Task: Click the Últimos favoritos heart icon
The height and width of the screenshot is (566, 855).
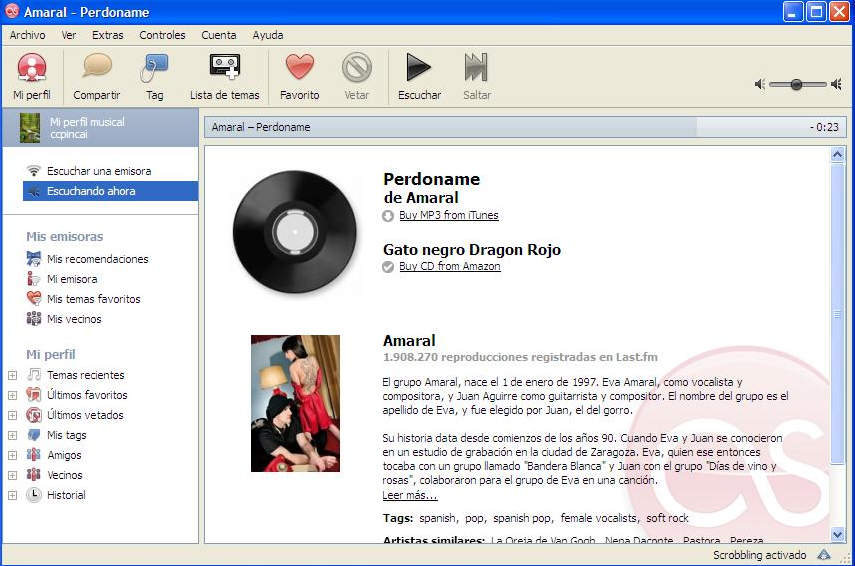Action: (34, 395)
